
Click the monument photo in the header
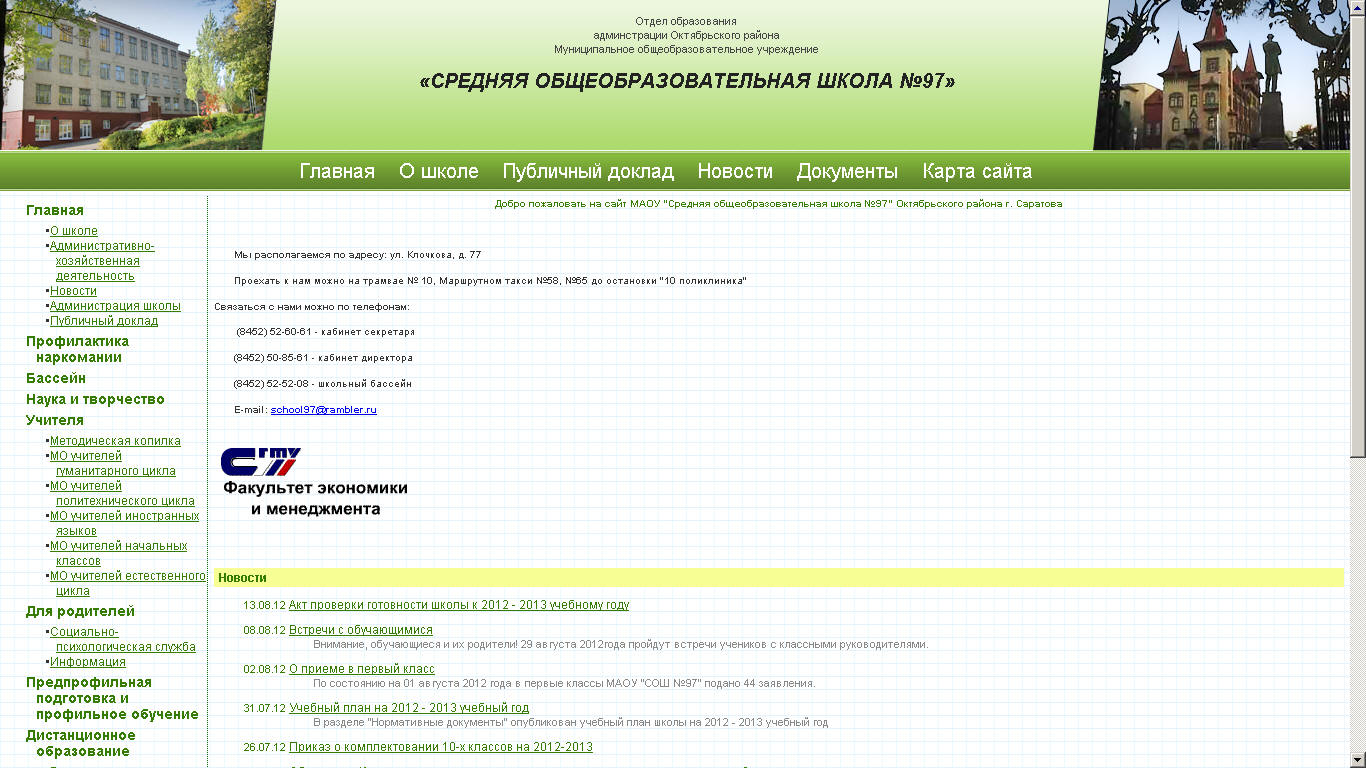[x=1222, y=75]
